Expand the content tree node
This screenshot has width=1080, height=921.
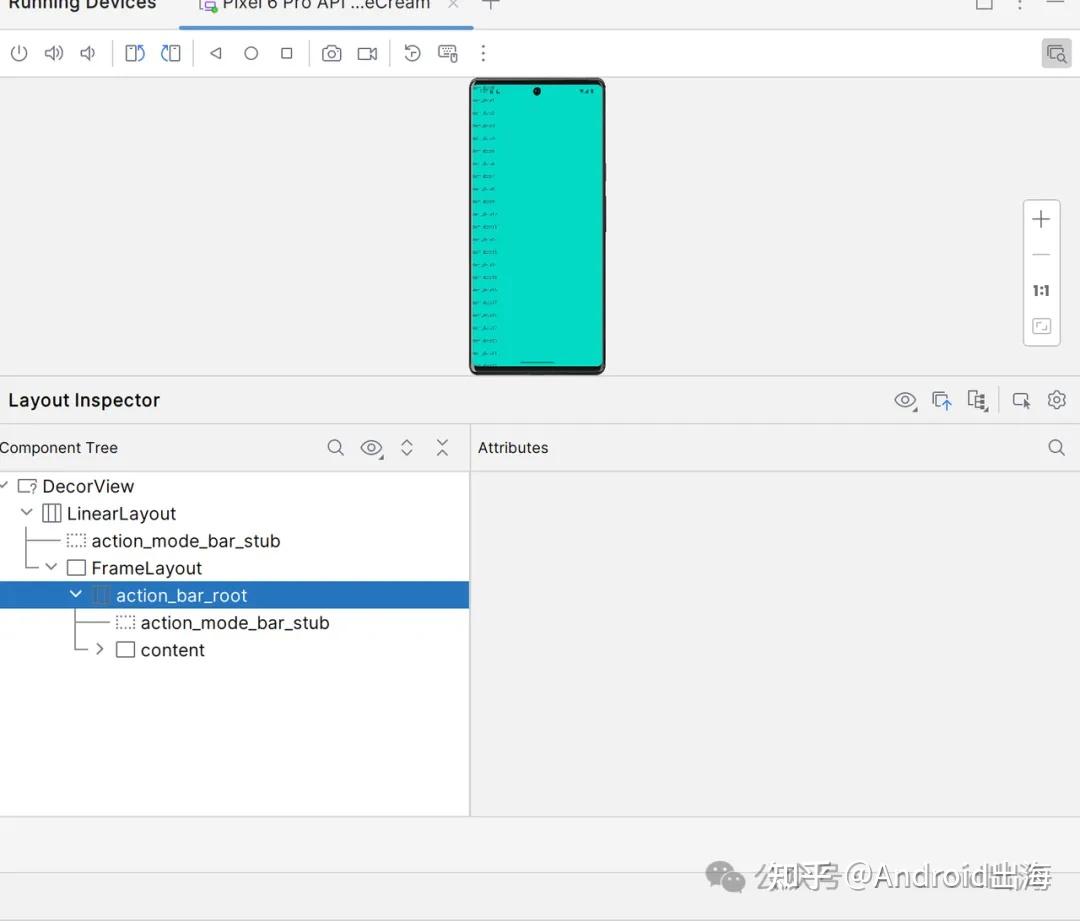100,650
